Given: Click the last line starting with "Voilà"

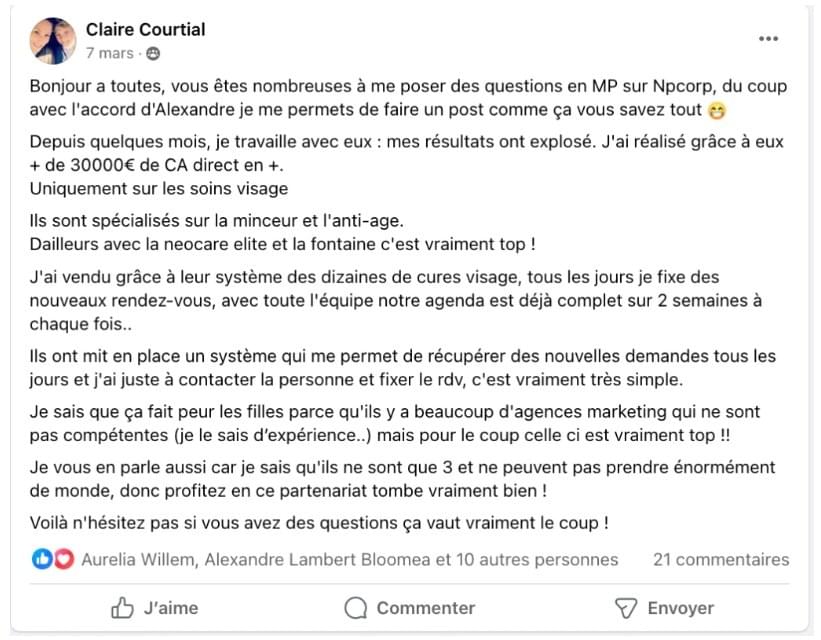Looking at the screenshot, I should pyautogui.click(x=320, y=522).
